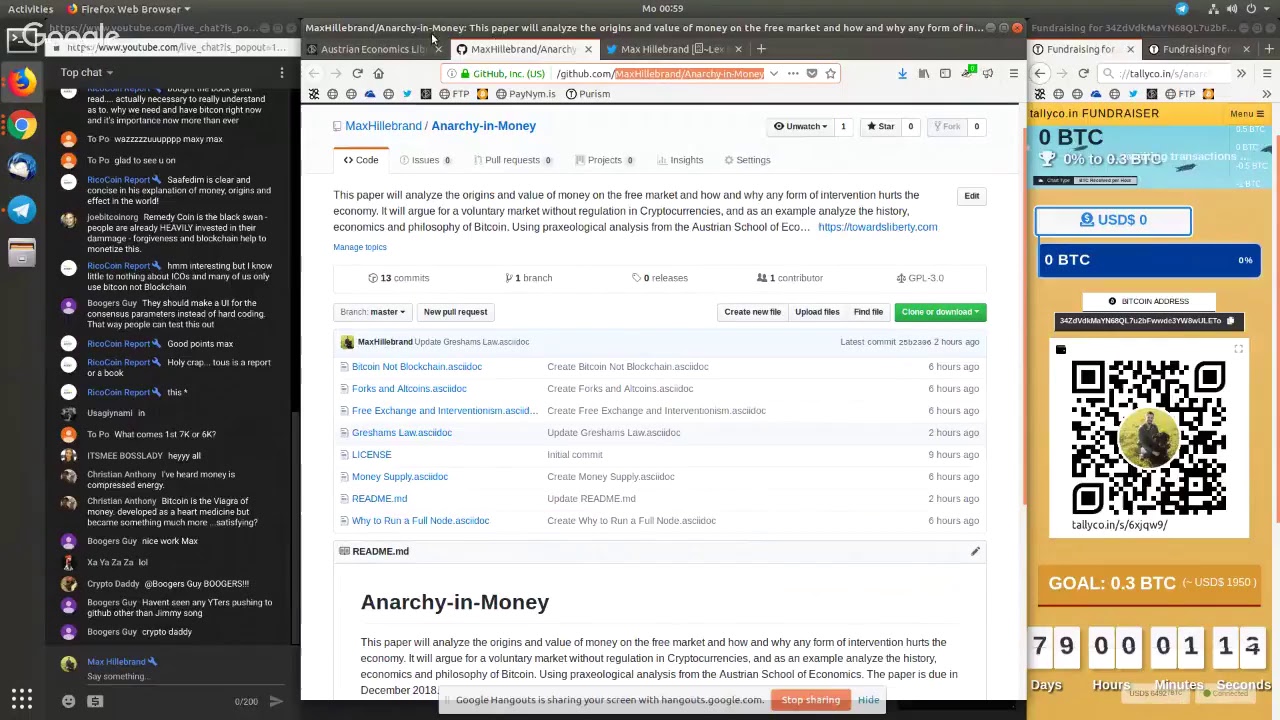Select the Code tab
This screenshot has height=720, width=1280.
(x=361, y=160)
